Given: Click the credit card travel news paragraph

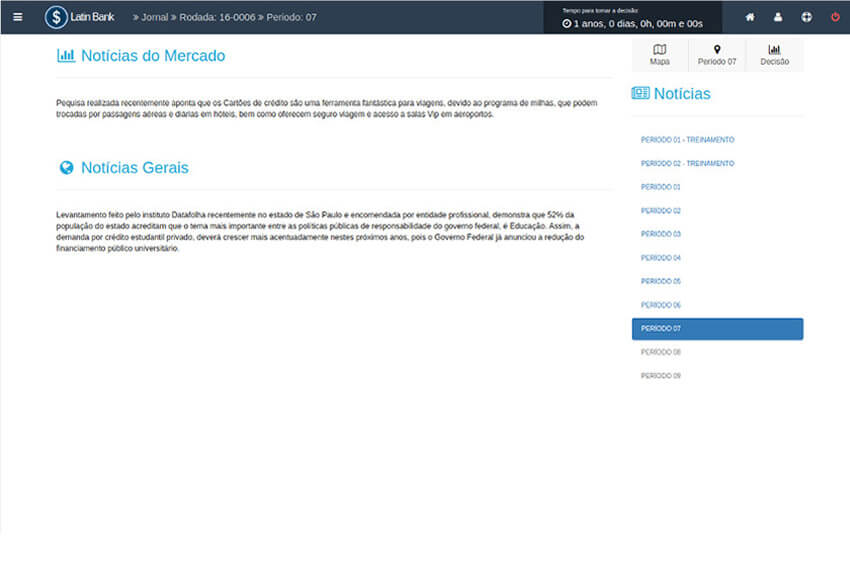Looking at the screenshot, I should [x=327, y=108].
